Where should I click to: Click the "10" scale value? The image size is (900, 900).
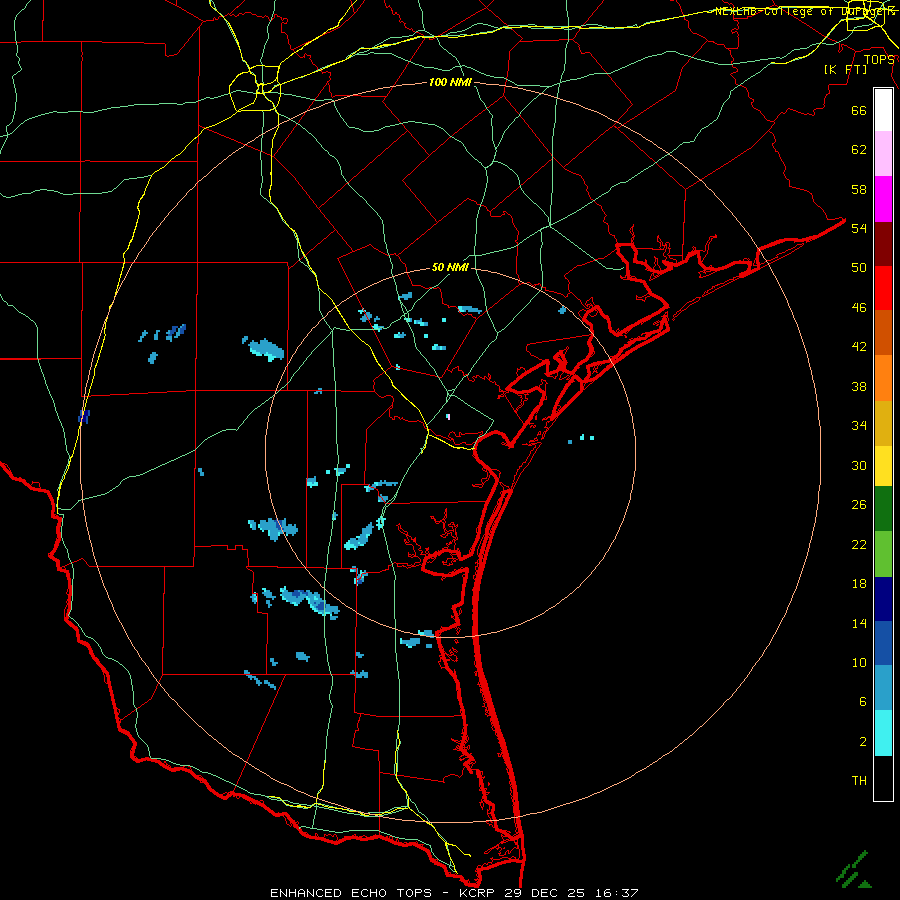pos(859,662)
